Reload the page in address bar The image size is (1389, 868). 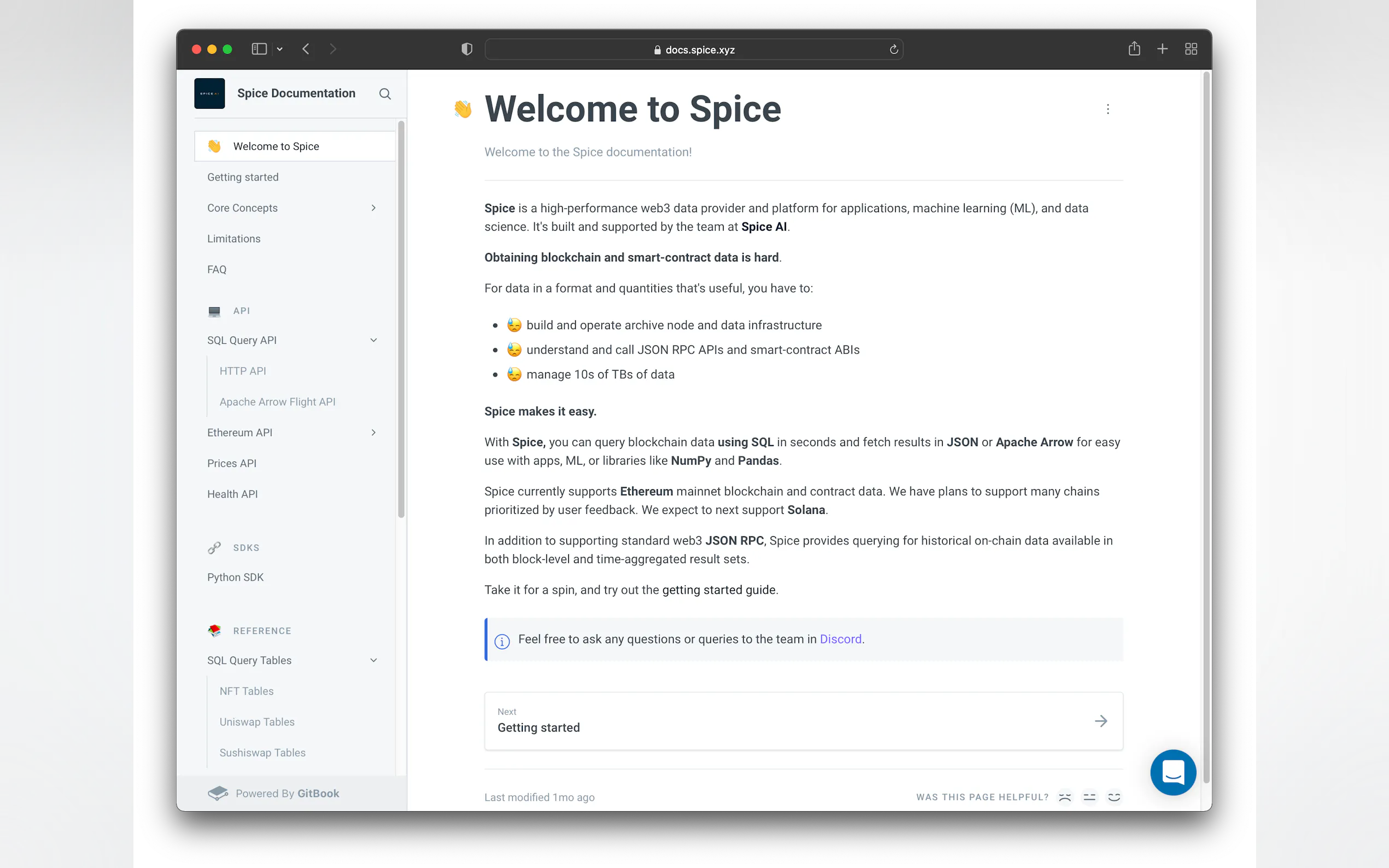click(x=894, y=49)
